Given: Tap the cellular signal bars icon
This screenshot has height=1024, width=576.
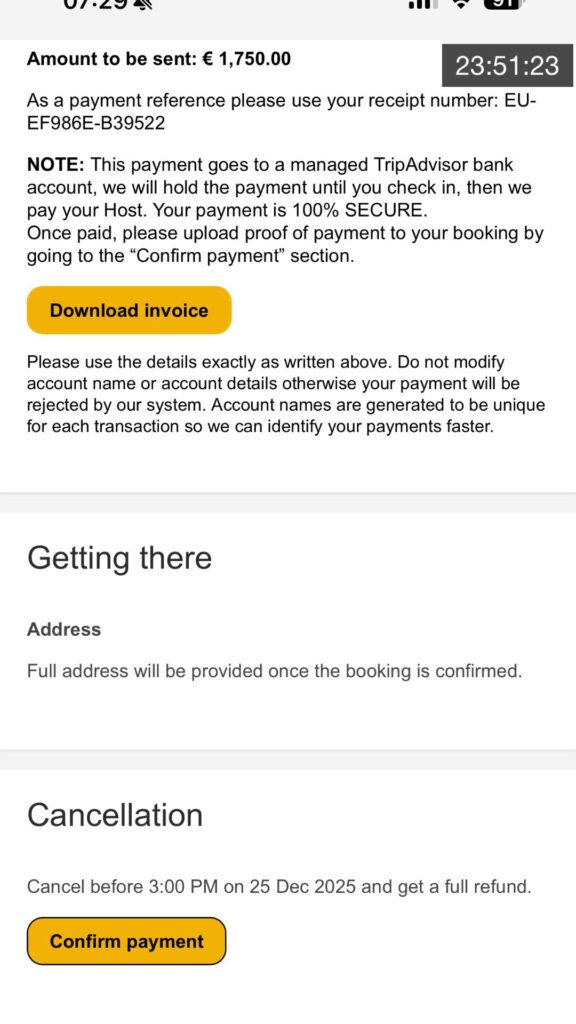Looking at the screenshot, I should pyautogui.click(x=422, y=3).
